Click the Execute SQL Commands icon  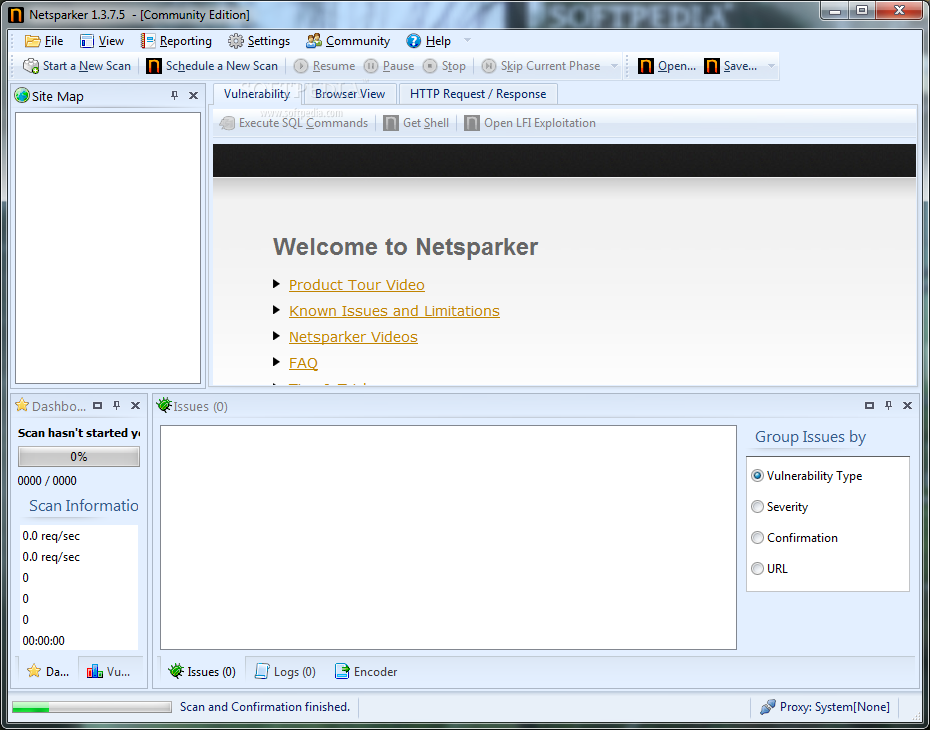[227, 123]
